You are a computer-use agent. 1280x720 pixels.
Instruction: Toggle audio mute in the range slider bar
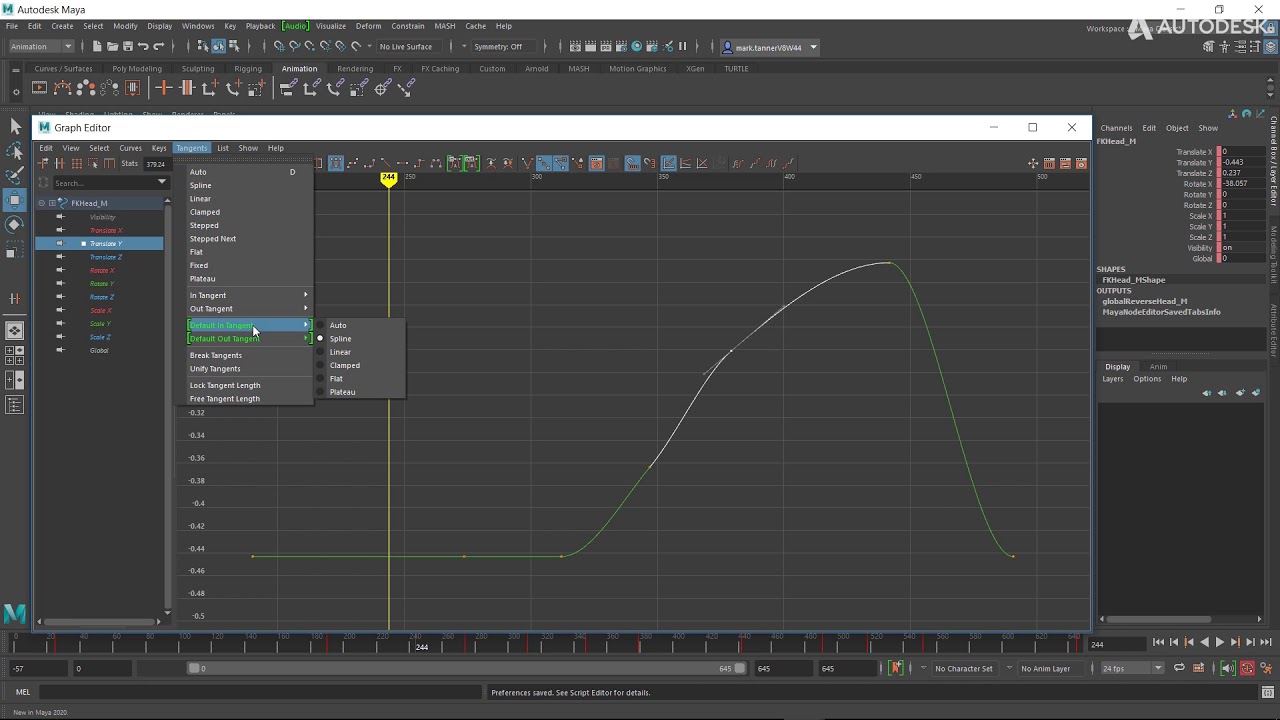1229,668
